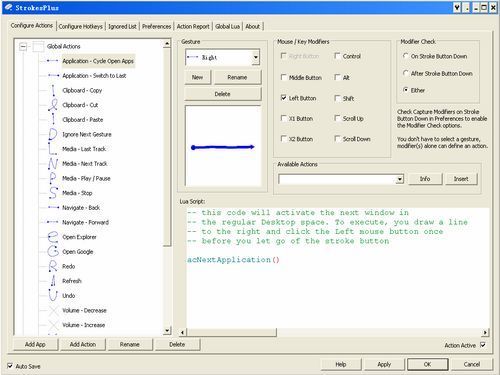Toggle the Action Active checkbox
The height and width of the screenshot is (375, 500).
pyautogui.click(x=483, y=345)
